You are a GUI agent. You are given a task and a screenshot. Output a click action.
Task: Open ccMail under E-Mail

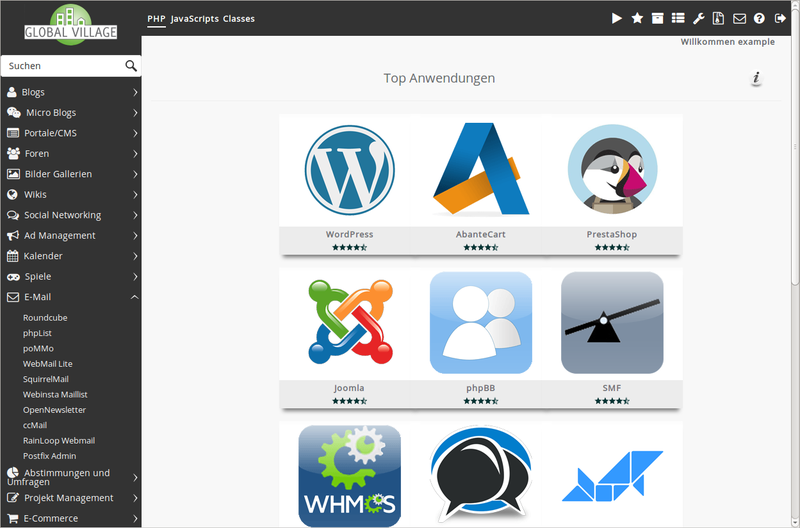(35, 425)
